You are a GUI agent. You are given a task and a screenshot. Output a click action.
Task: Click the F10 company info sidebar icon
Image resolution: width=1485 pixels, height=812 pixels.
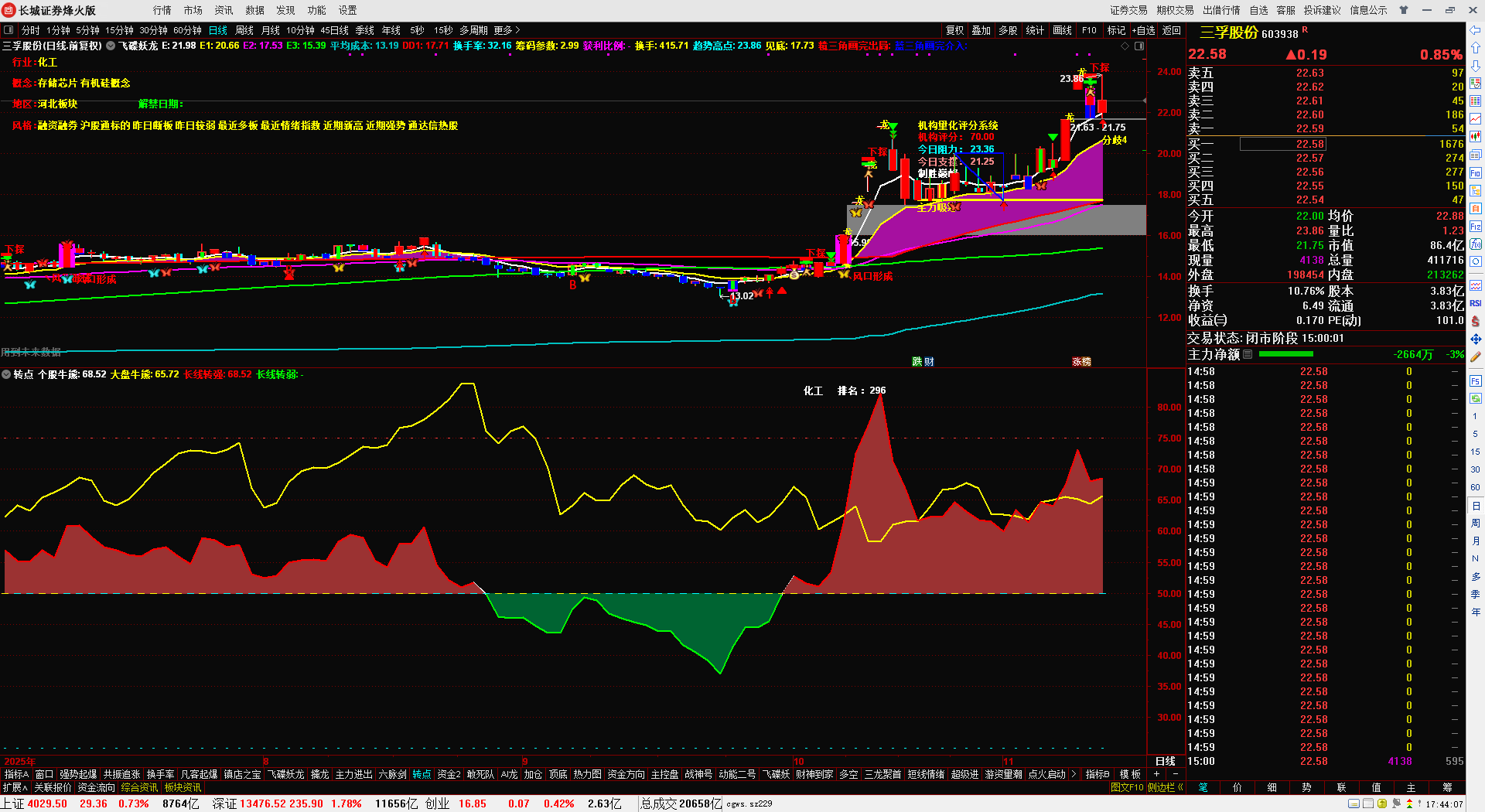1476,173
